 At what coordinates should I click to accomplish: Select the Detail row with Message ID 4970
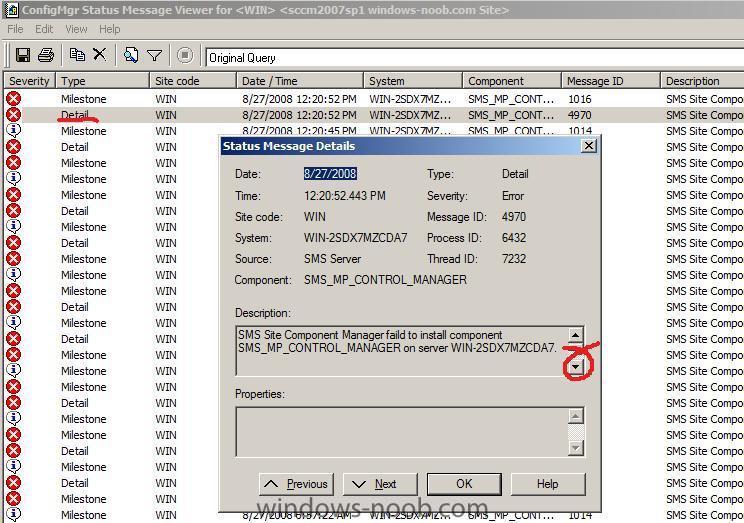pyautogui.click(x=374, y=115)
